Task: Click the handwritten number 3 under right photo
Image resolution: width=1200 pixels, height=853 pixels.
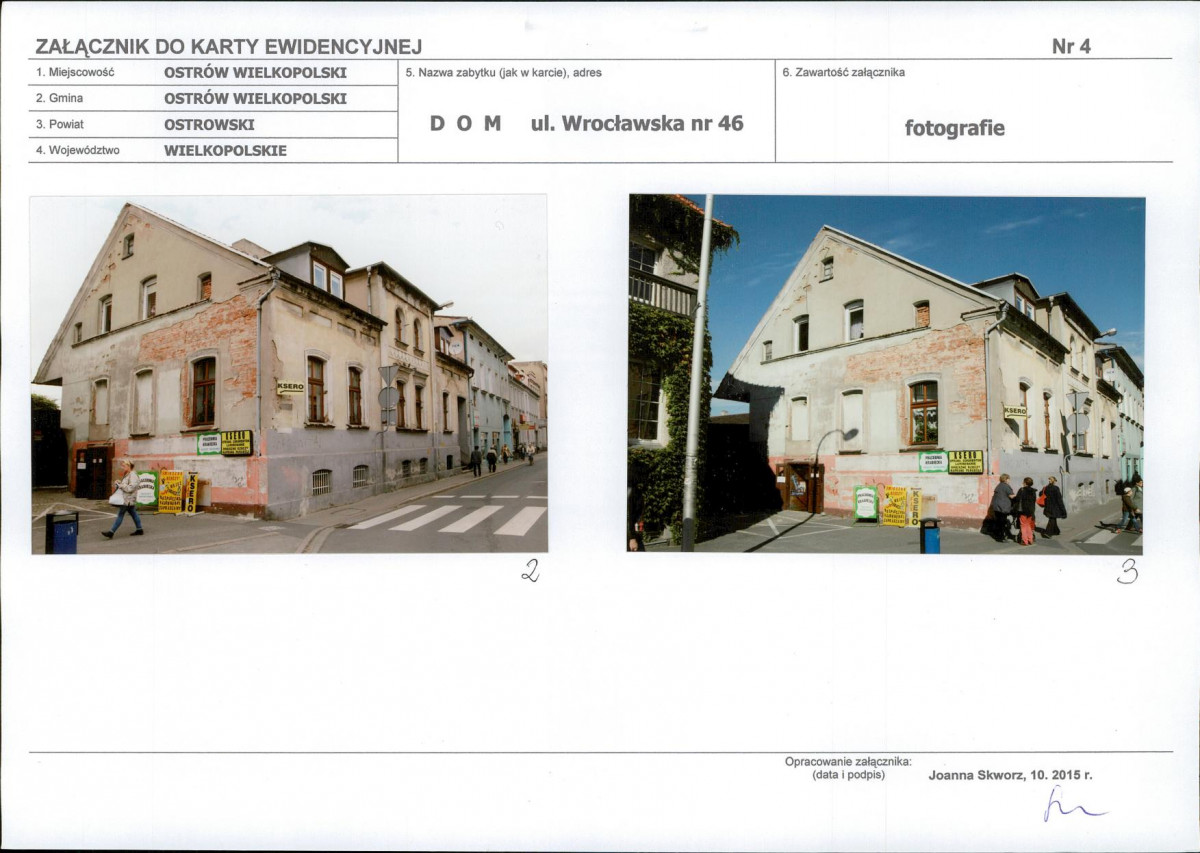Action: [x=1127, y=572]
